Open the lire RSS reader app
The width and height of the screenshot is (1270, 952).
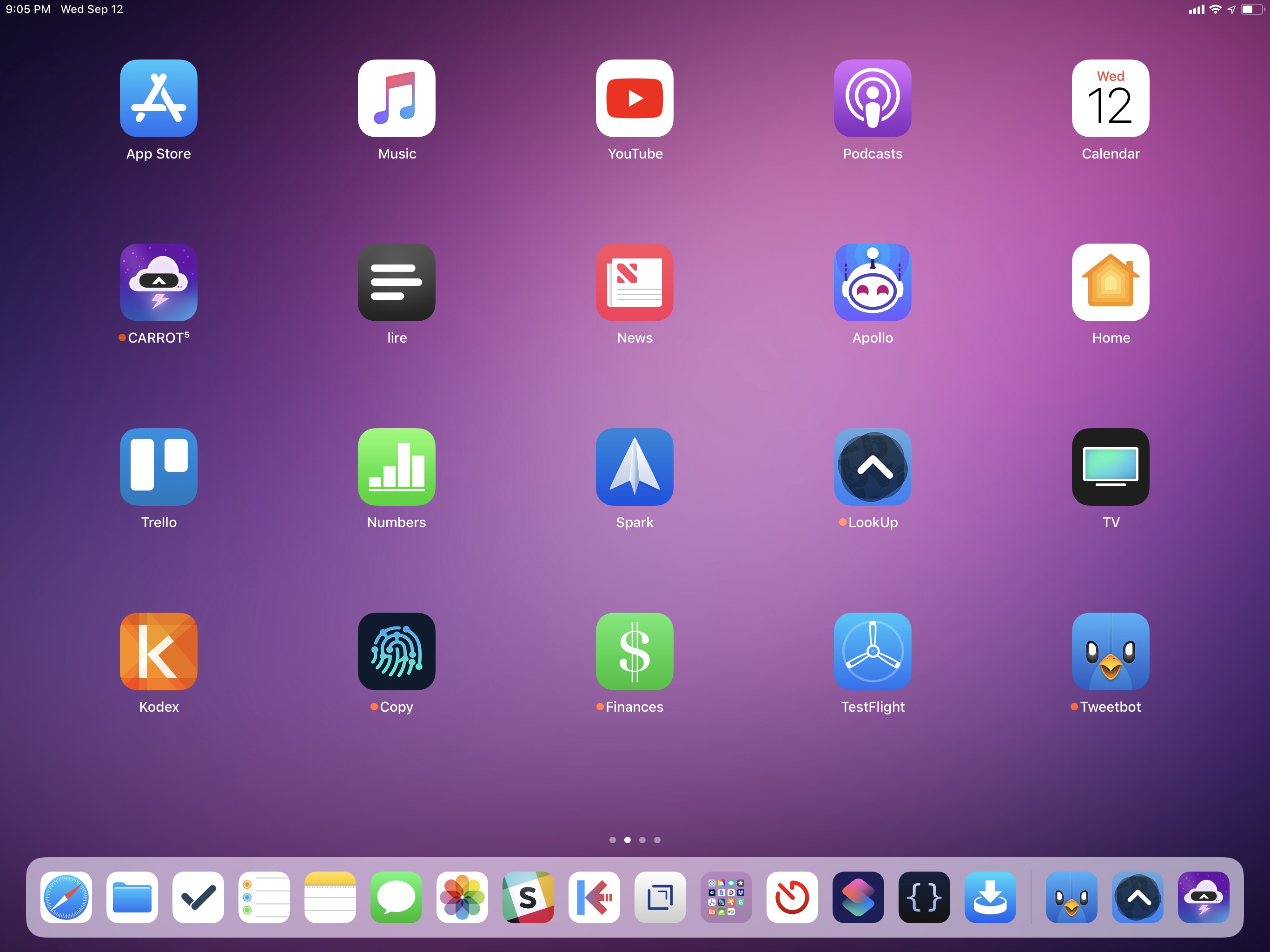pyautogui.click(x=397, y=283)
